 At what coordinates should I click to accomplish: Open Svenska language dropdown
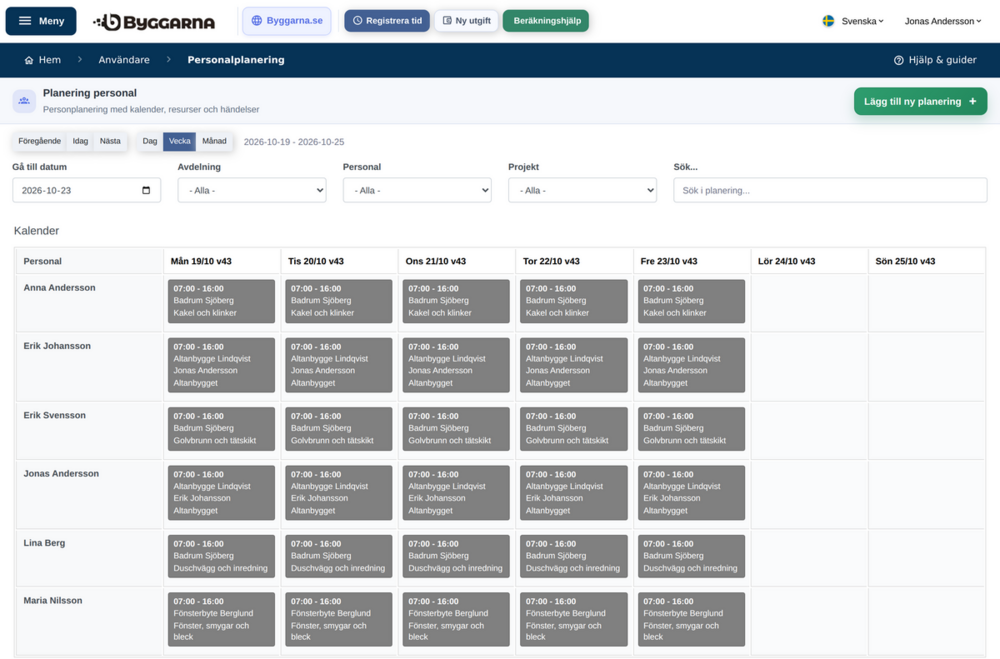[x=853, y=21]
